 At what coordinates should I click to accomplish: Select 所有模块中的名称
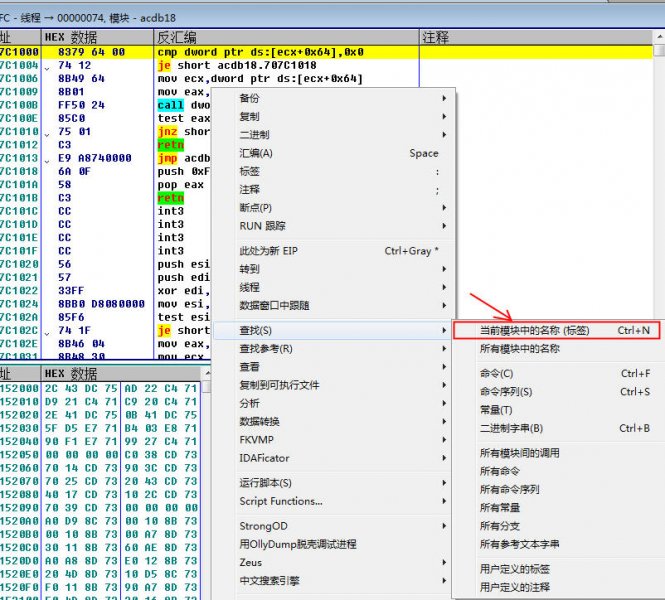click(557, 349)
